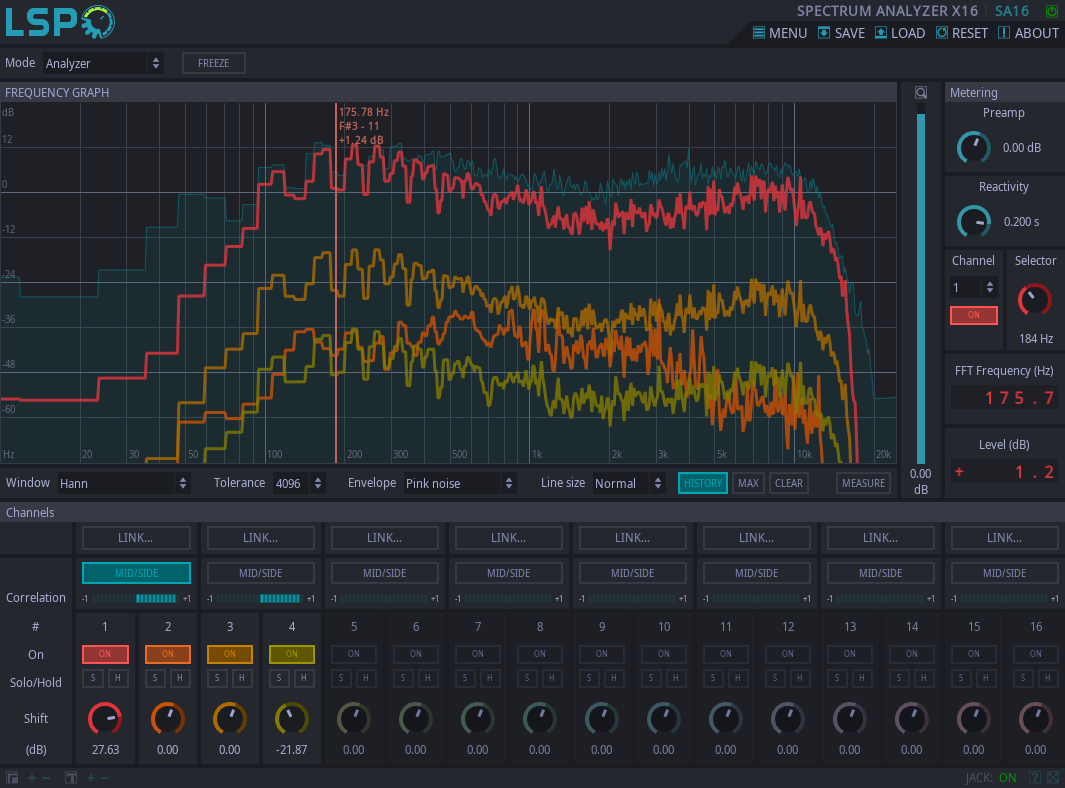Disable the HISTORY toggle
This screenshot has height=788, width=1065.
coord(702,483)
